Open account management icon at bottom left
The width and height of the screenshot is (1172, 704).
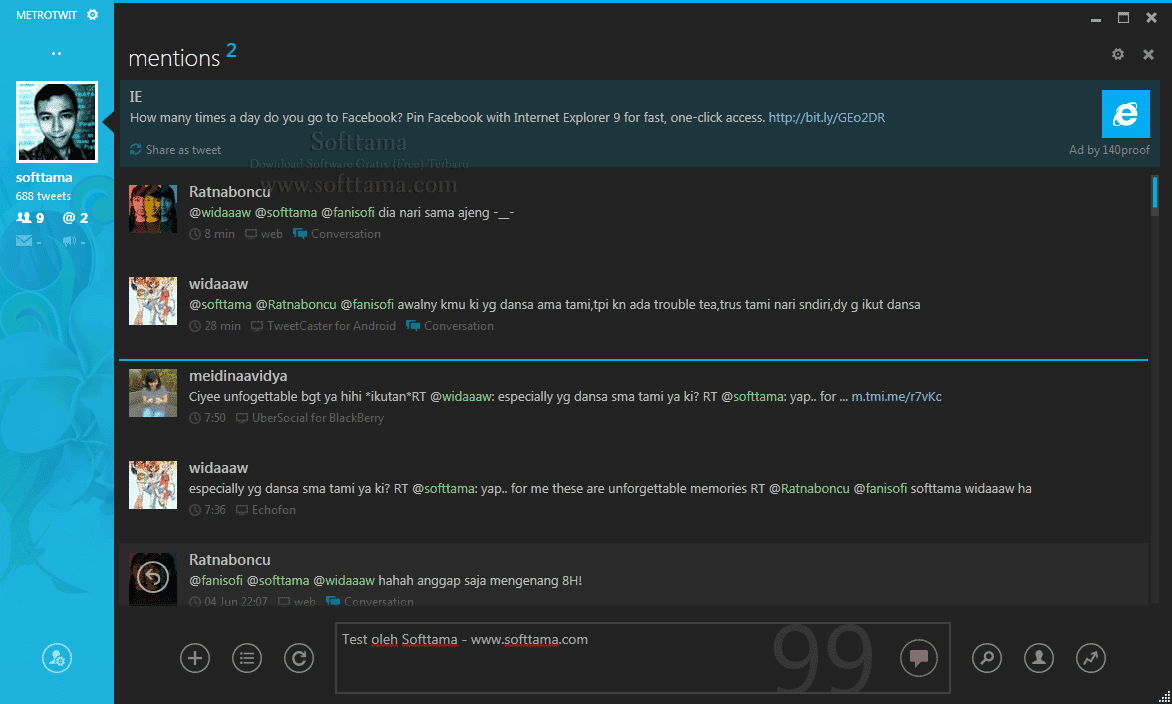click(x=56, y=658)
